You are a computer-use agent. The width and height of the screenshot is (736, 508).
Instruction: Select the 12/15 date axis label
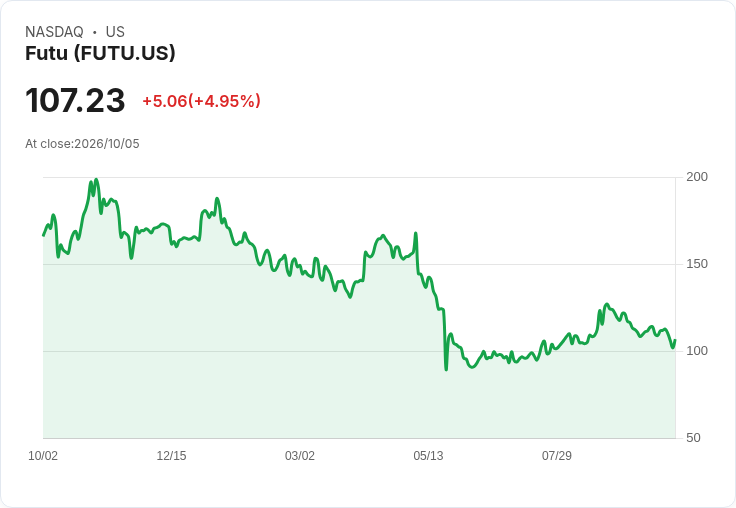[x=171, y=456]
